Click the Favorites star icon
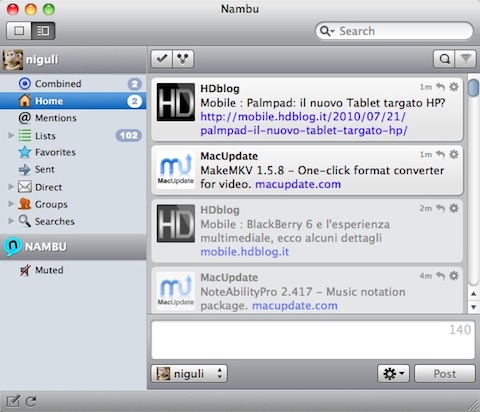The width and height of the screenshot is (480, 412). point(25,152)
